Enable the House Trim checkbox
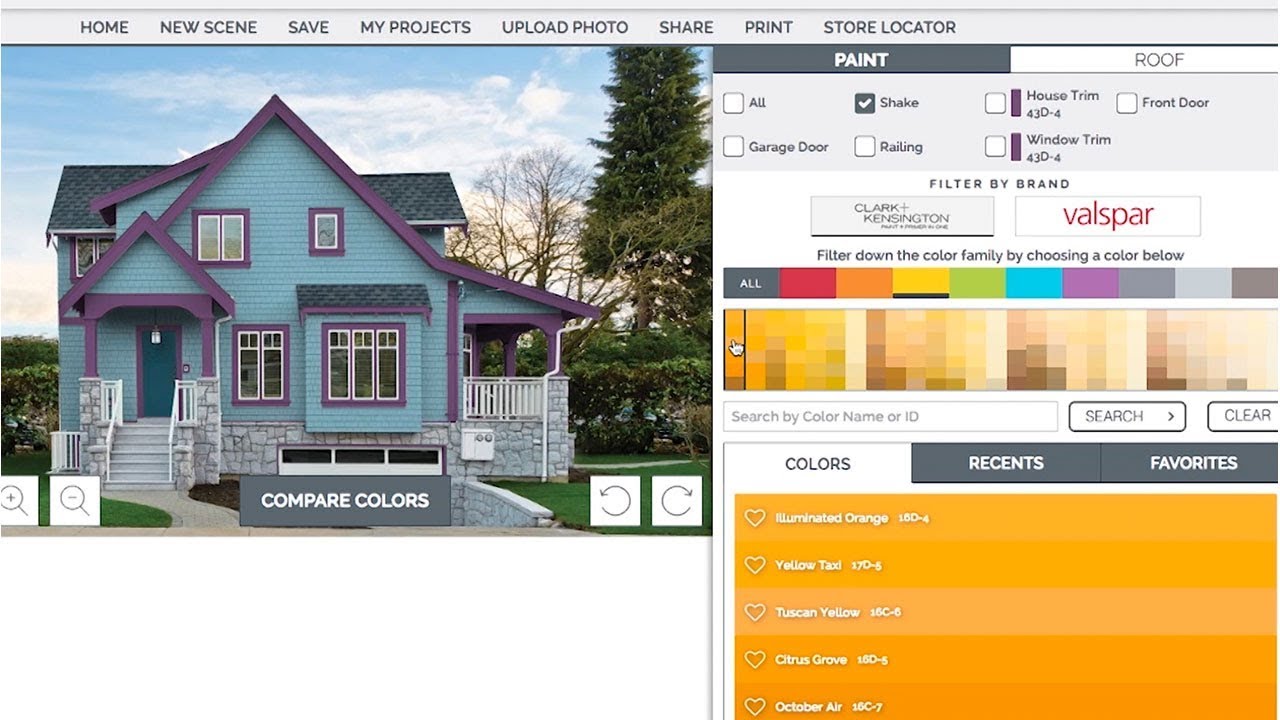Viewport: 1280px width, 720px height. tap(995, 103)
